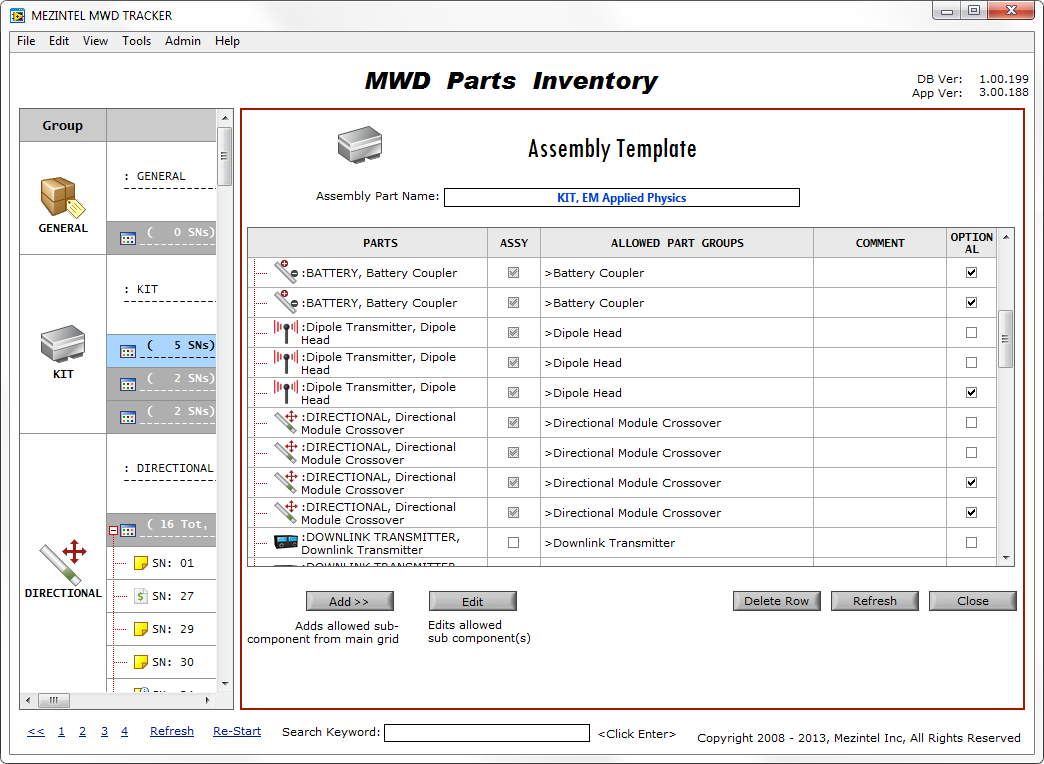The height and width of the screenshot is (764, 1044).
Task: Click the Delete Row button
Action: click(777, 601)
